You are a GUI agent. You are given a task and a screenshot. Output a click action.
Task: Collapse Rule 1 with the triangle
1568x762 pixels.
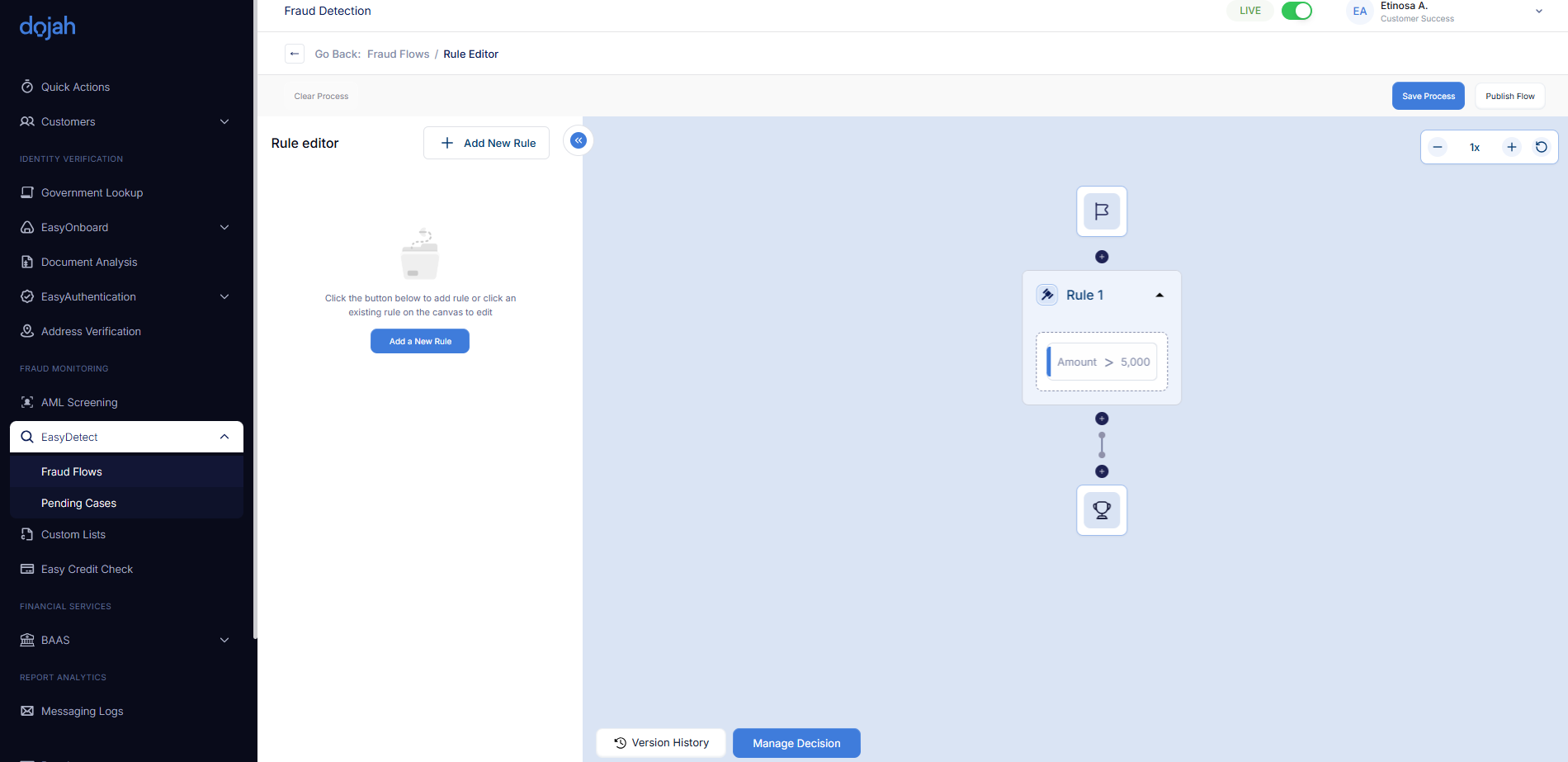click(1159, 296)
